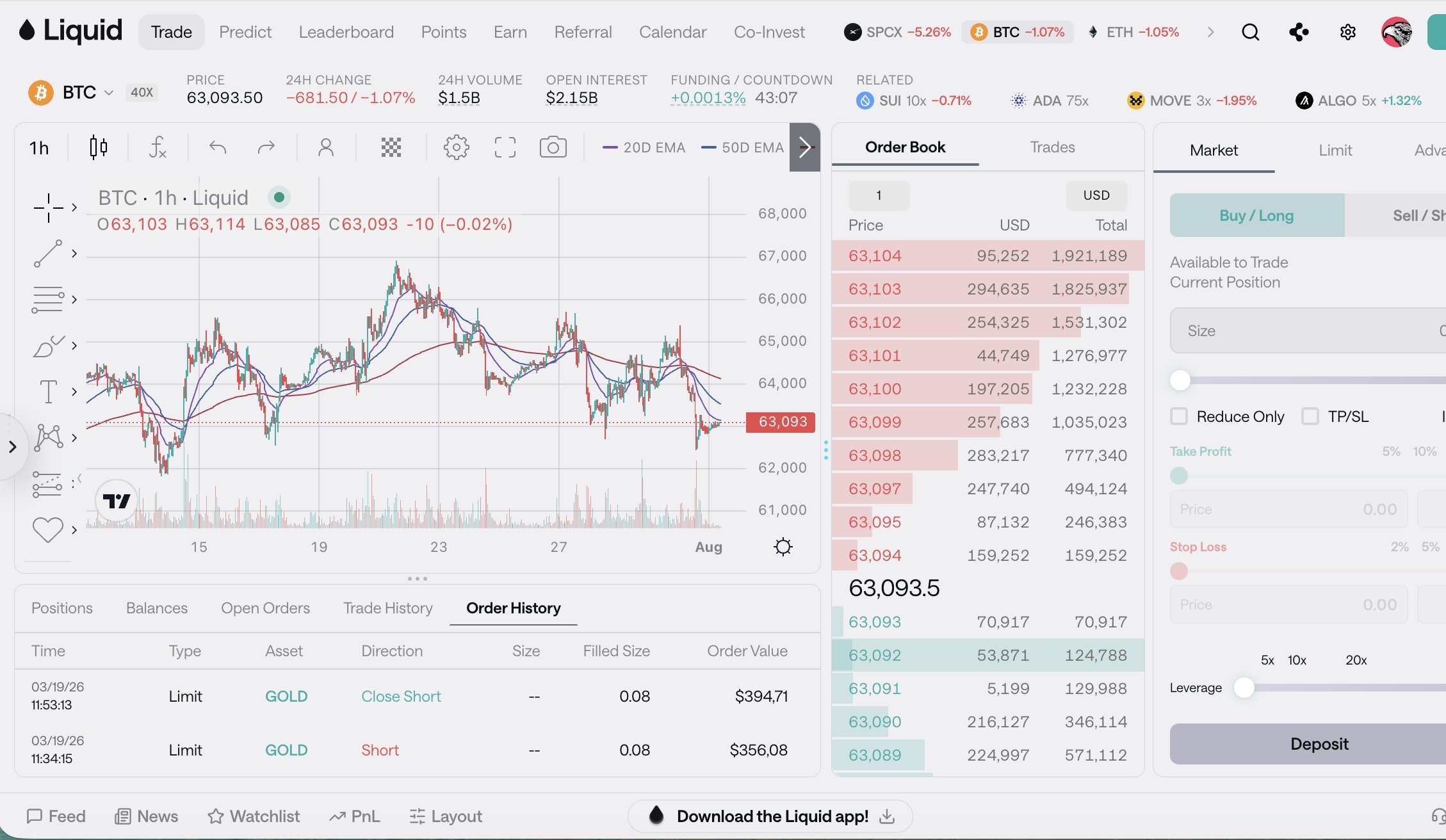
Task: Click the Take Profit slider handle
Action: coord(1179,476)
